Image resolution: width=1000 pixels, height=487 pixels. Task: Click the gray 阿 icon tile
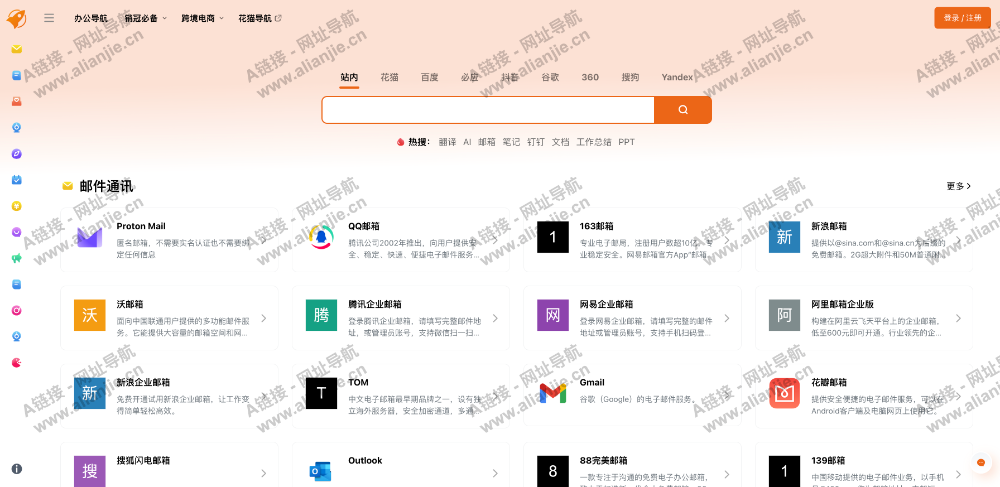(784, 315)
